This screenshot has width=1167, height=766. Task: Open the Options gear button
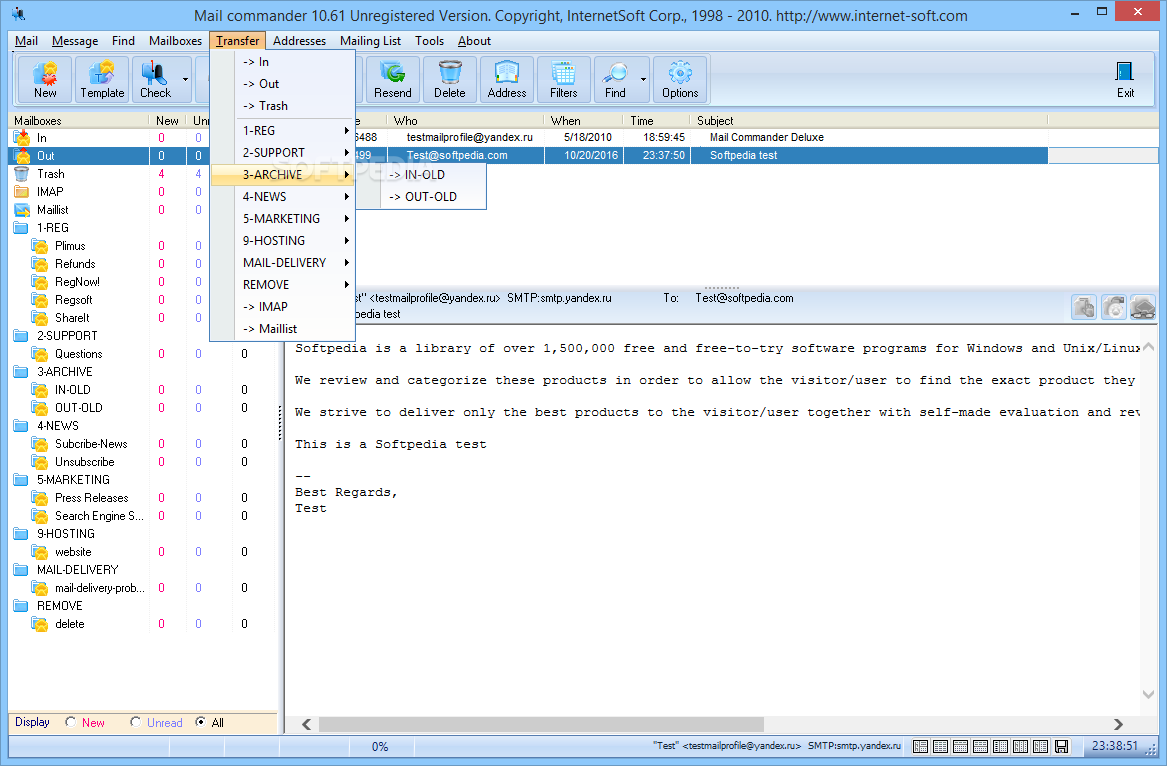[680, 80]
